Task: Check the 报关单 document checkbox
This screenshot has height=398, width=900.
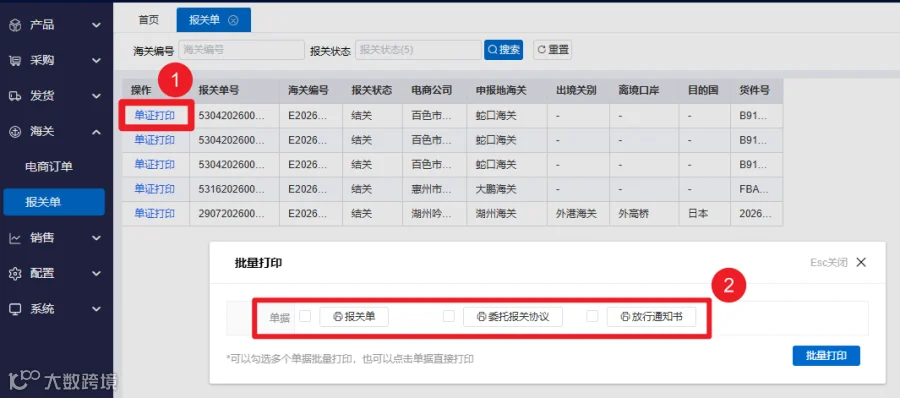Action: 305,316
